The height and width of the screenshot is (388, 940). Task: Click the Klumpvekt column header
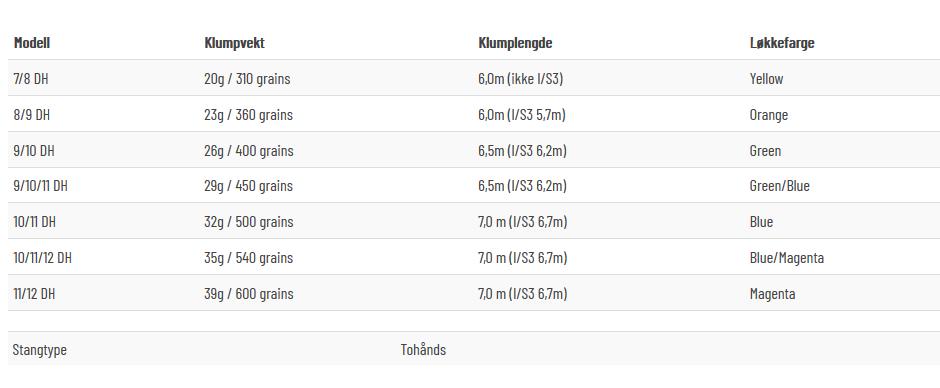(234, 43)
